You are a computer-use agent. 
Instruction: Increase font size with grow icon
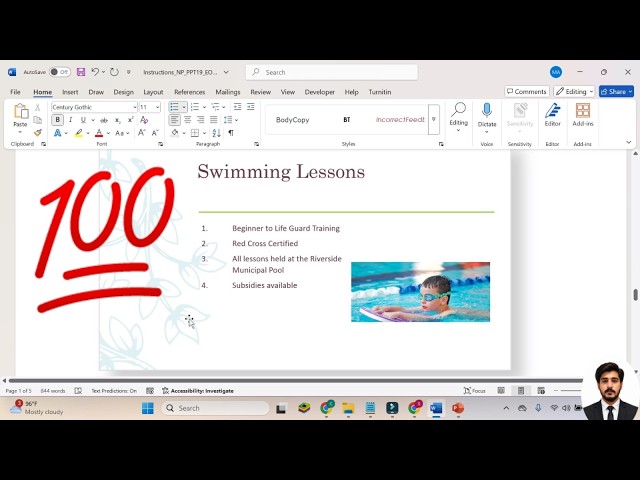141,133
